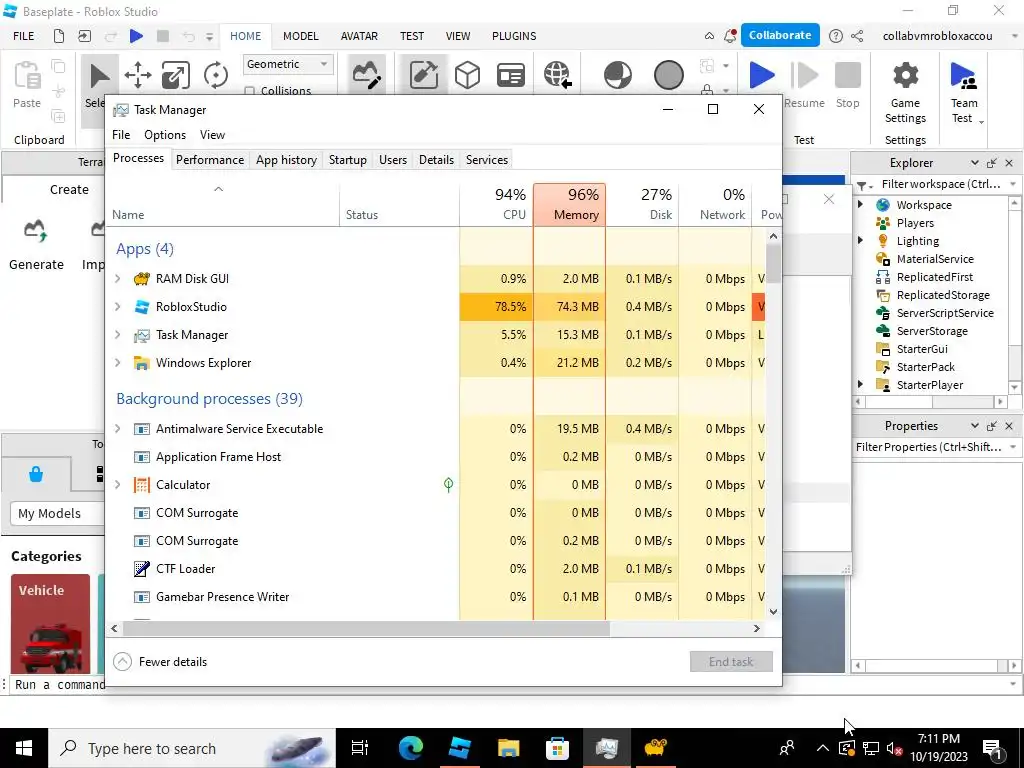
Task: Open the Performance tab
Action: click(210, 160)
